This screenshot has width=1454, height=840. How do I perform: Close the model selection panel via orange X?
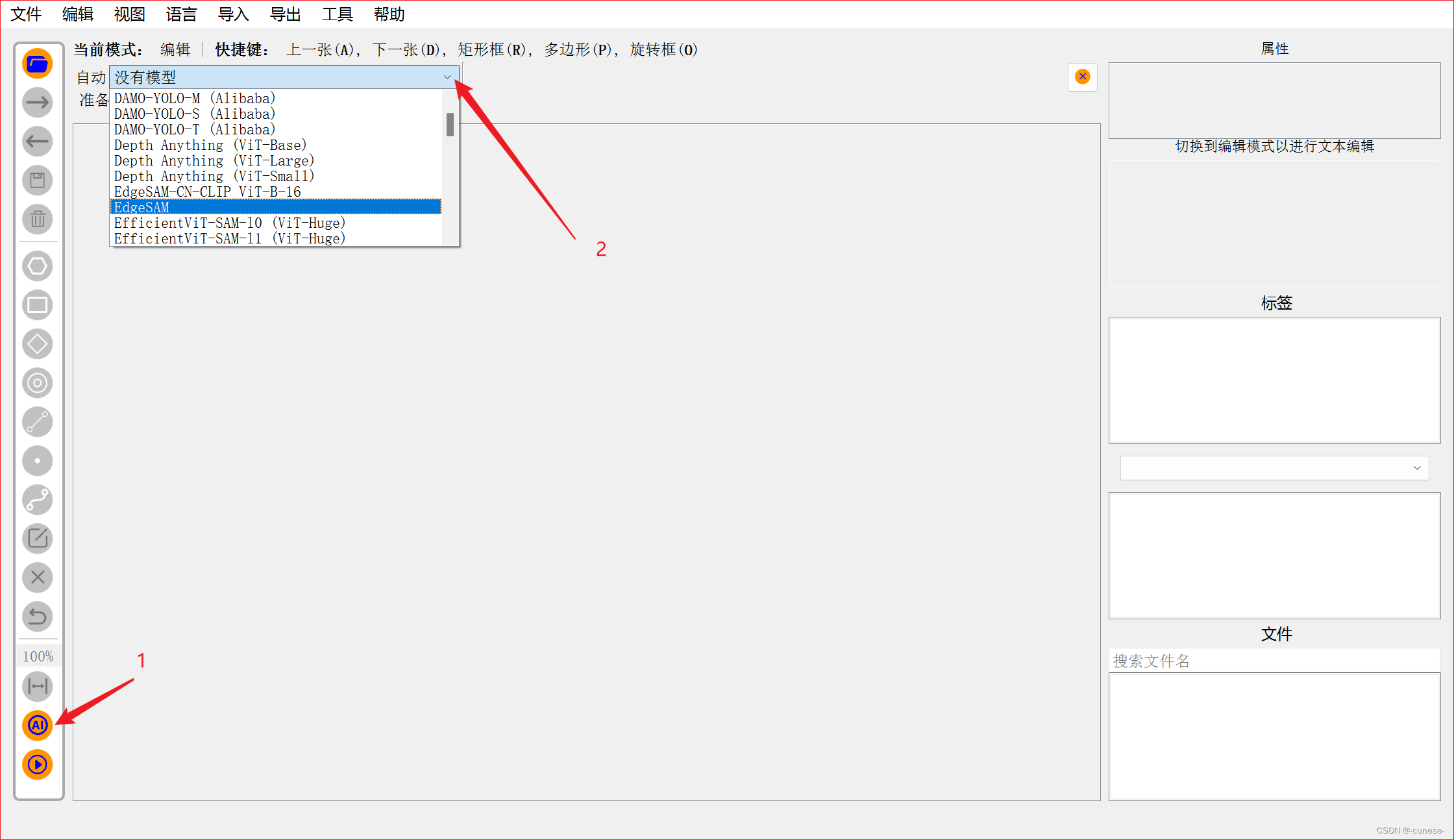pyautogui.click(x=1082, y=76)
